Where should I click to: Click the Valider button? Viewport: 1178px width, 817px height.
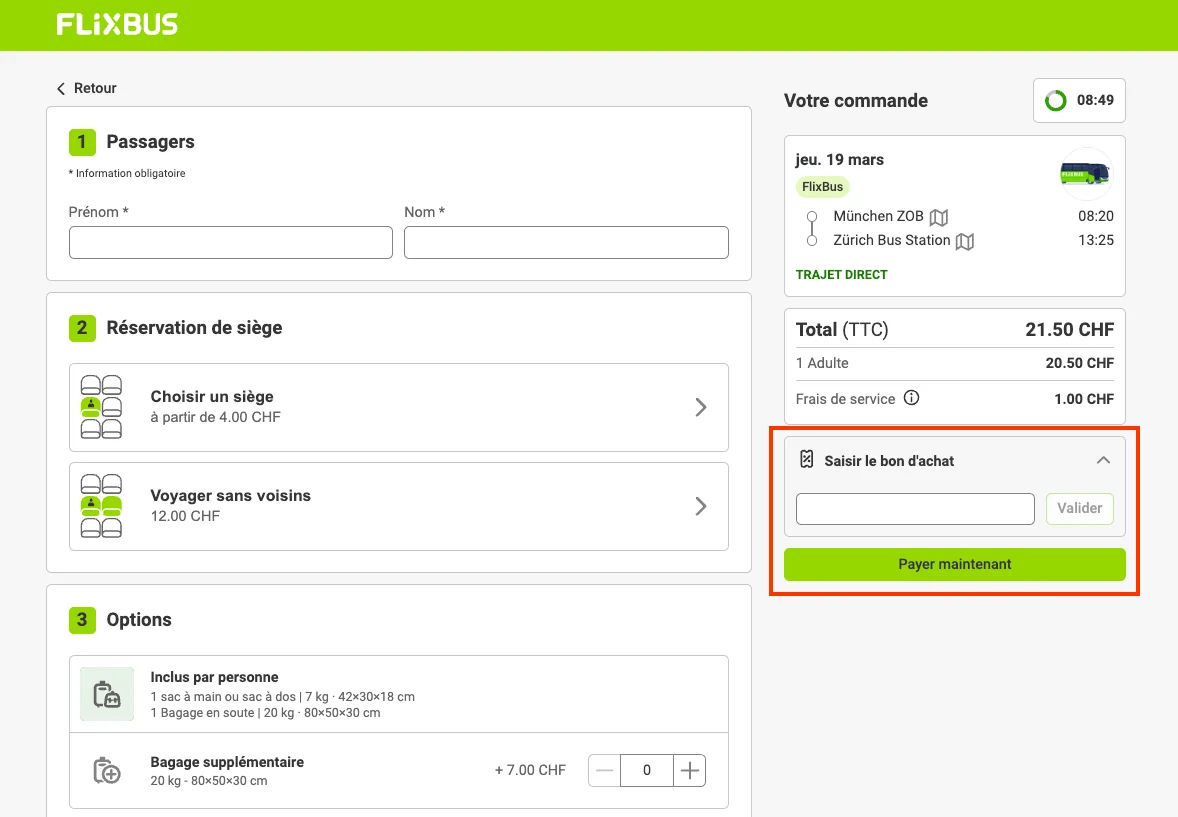[x=1079, y=508]
